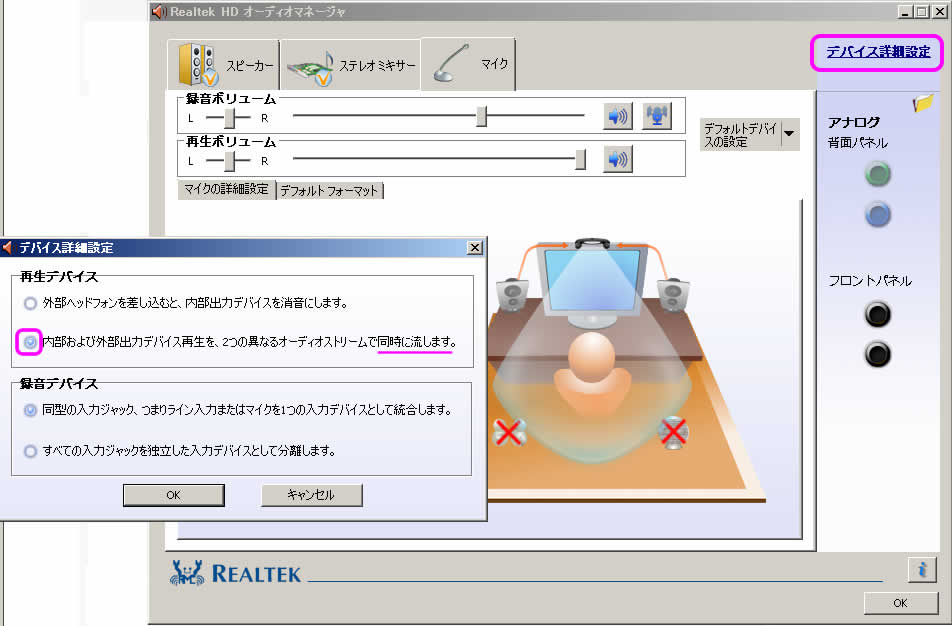
Task: Click the recording volume main slider handle
Action: 481,116
